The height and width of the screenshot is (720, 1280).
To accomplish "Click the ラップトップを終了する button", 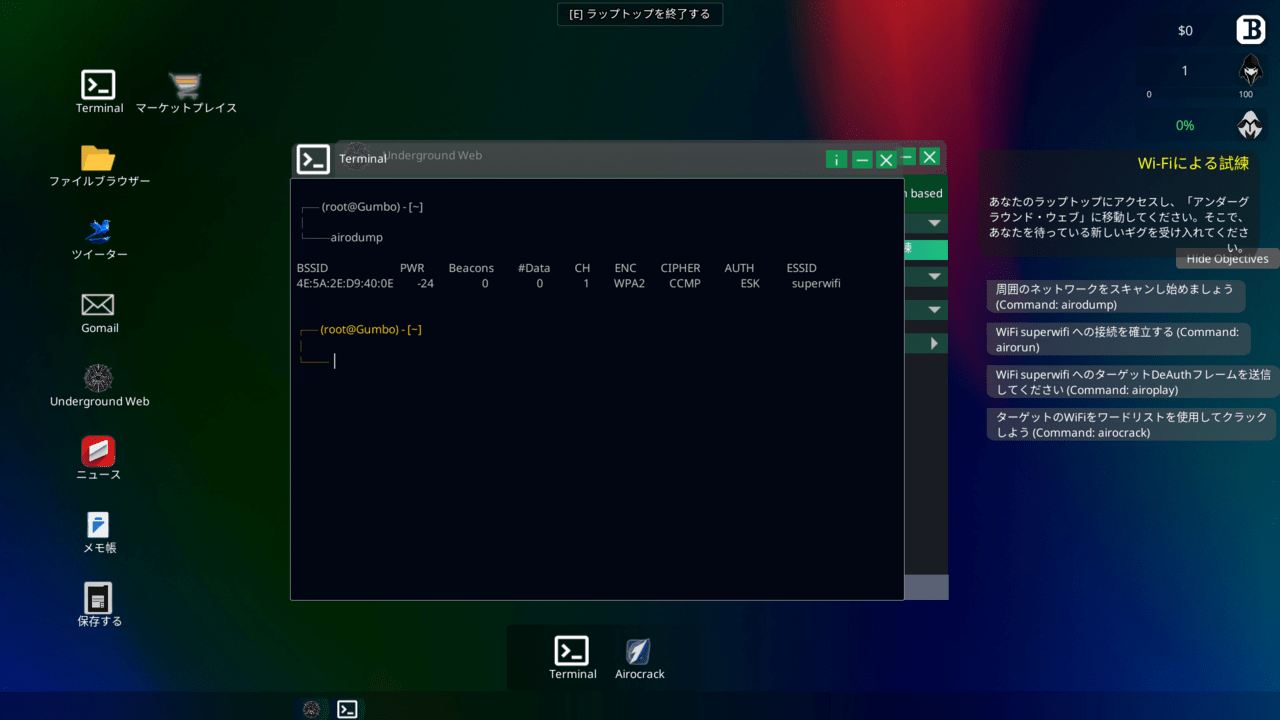I will pos(640,14).
